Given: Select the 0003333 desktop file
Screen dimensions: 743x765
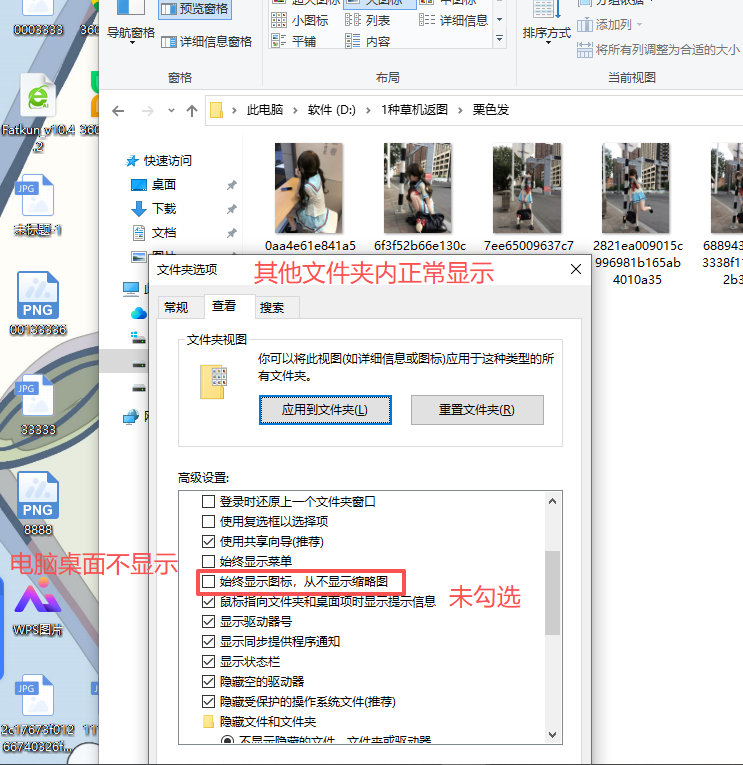Looking at the screenshot, I should coord(38,20).
